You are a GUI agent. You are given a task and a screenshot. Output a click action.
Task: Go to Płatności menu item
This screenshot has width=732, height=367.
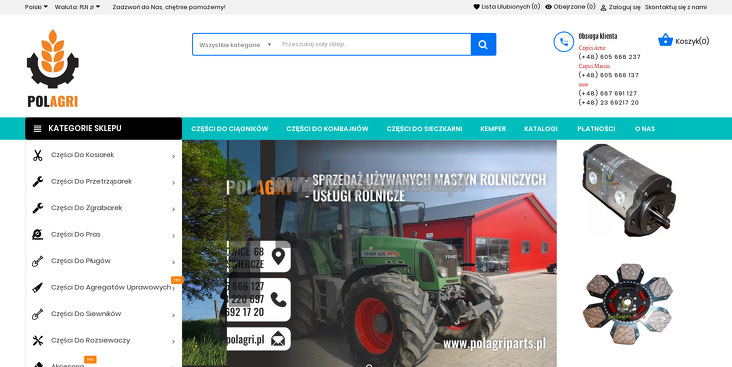(596, 129)
